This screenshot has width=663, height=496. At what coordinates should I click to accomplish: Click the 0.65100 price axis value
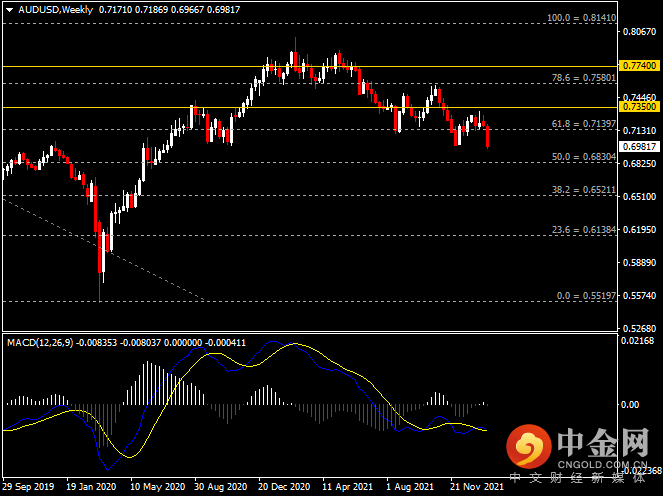(x=639, y=197)
